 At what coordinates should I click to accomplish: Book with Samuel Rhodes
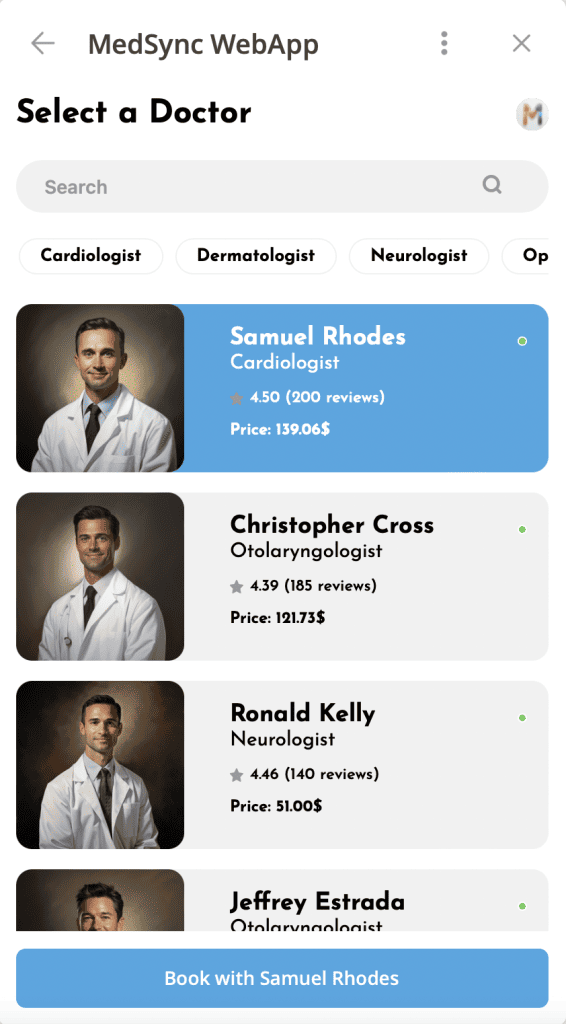[282, 978]
